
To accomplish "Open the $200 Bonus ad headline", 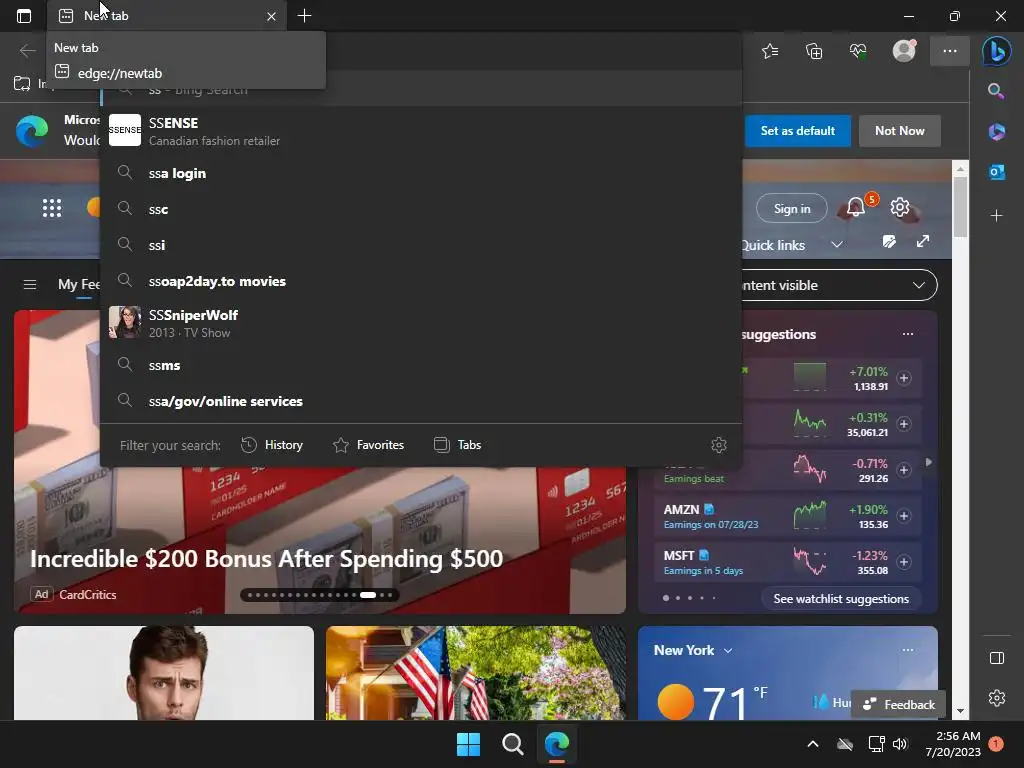I will point(266,558).
